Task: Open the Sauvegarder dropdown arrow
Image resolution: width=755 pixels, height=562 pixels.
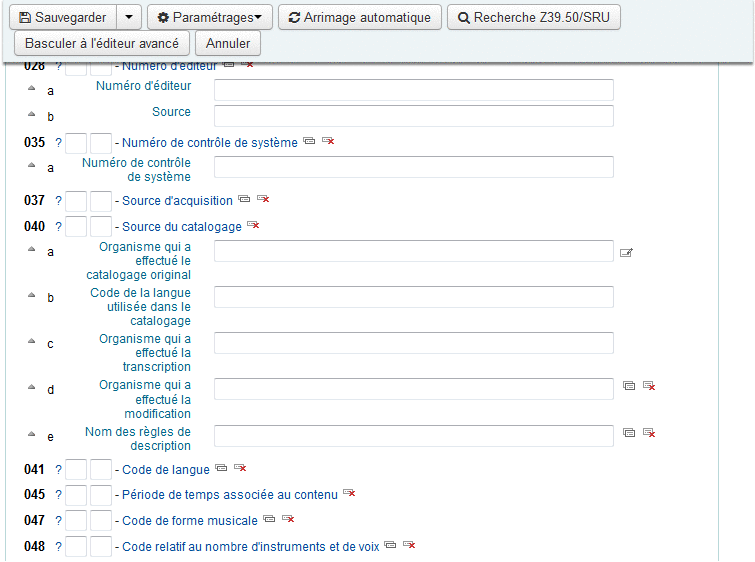Action: pyautogui.click(x=129, y=17)
